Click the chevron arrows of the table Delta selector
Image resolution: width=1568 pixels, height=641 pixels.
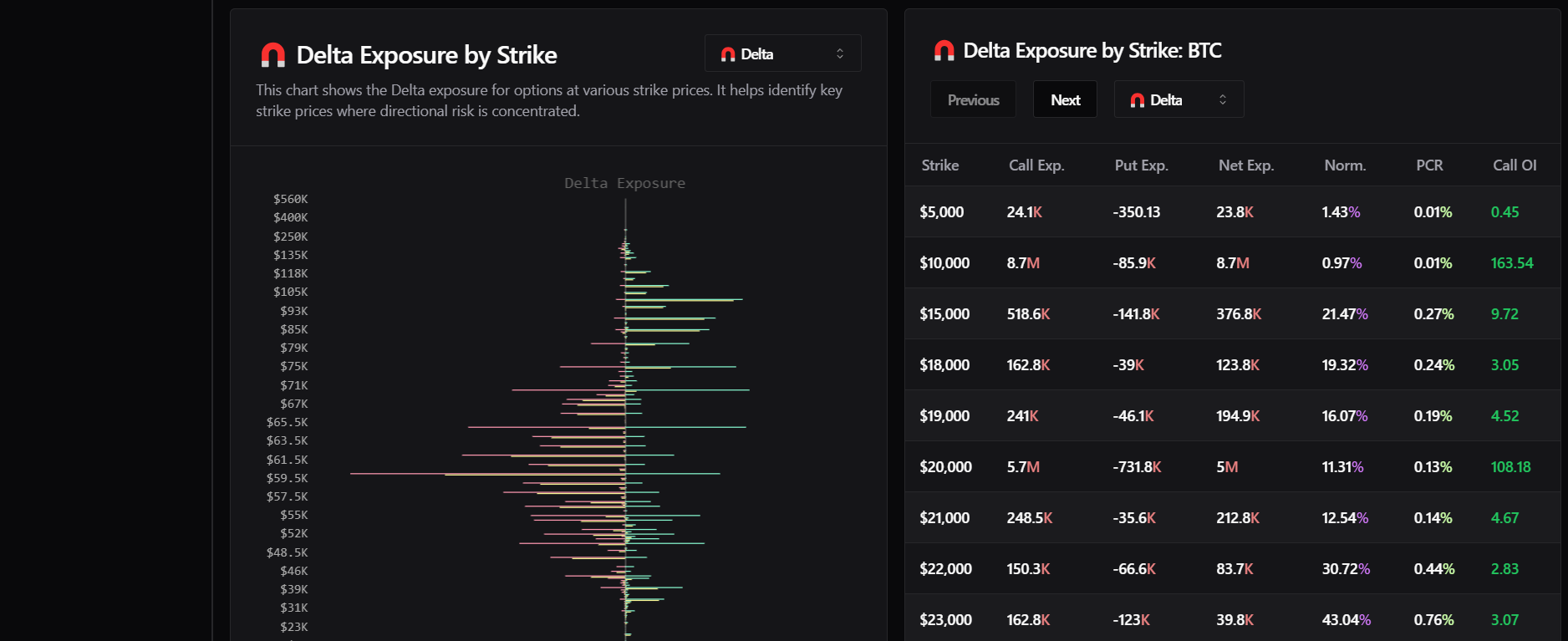pyautogui.click(x=1223, y=99)
